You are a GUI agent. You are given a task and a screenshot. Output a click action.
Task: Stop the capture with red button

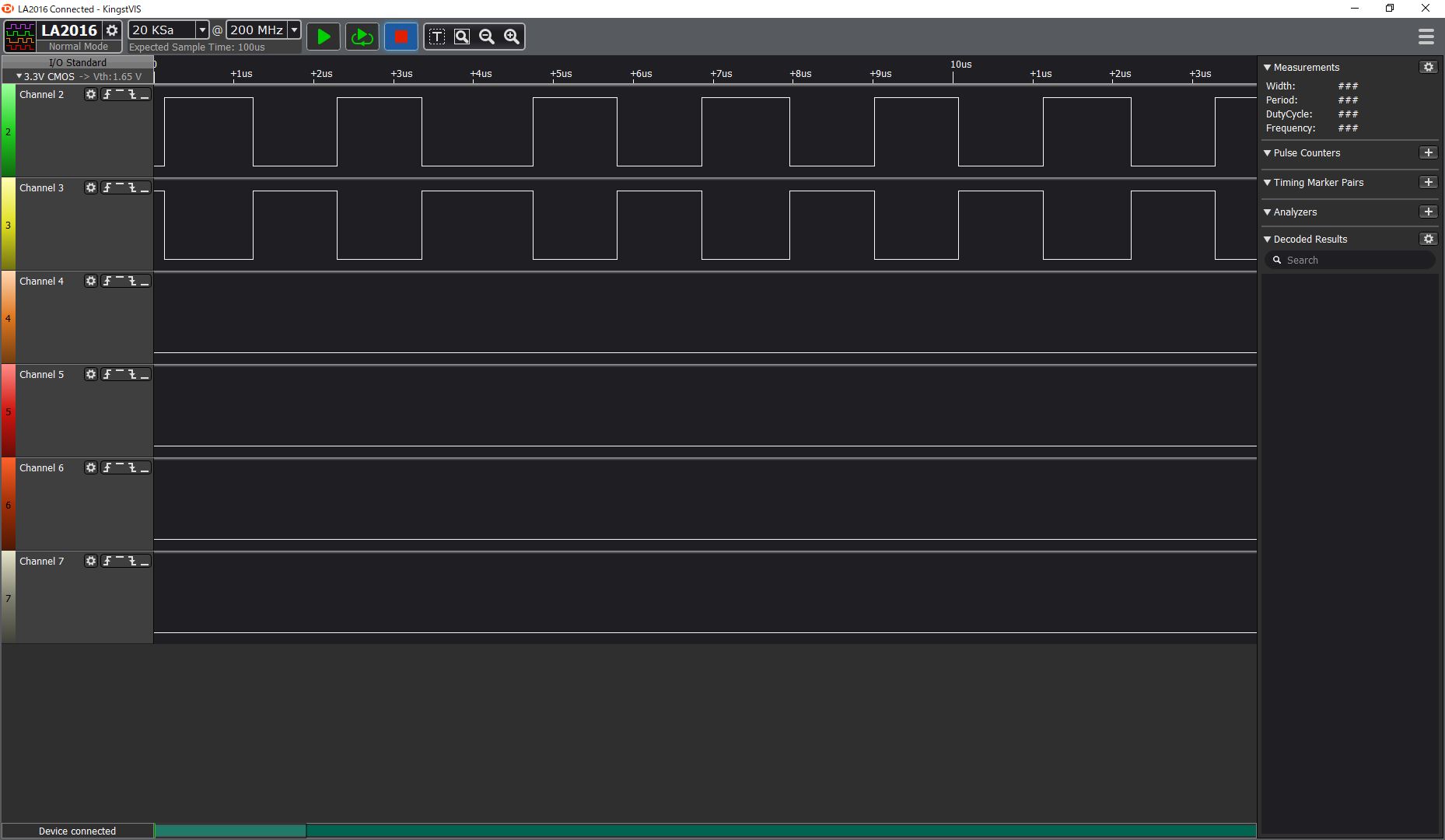pyautogui.click(x=401, y=37)
